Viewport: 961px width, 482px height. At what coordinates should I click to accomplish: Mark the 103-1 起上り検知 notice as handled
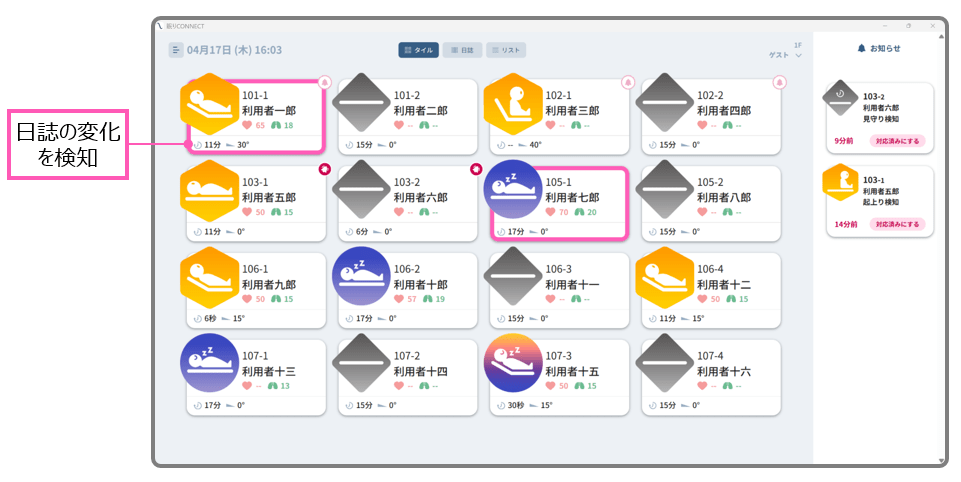pos(897,224)
